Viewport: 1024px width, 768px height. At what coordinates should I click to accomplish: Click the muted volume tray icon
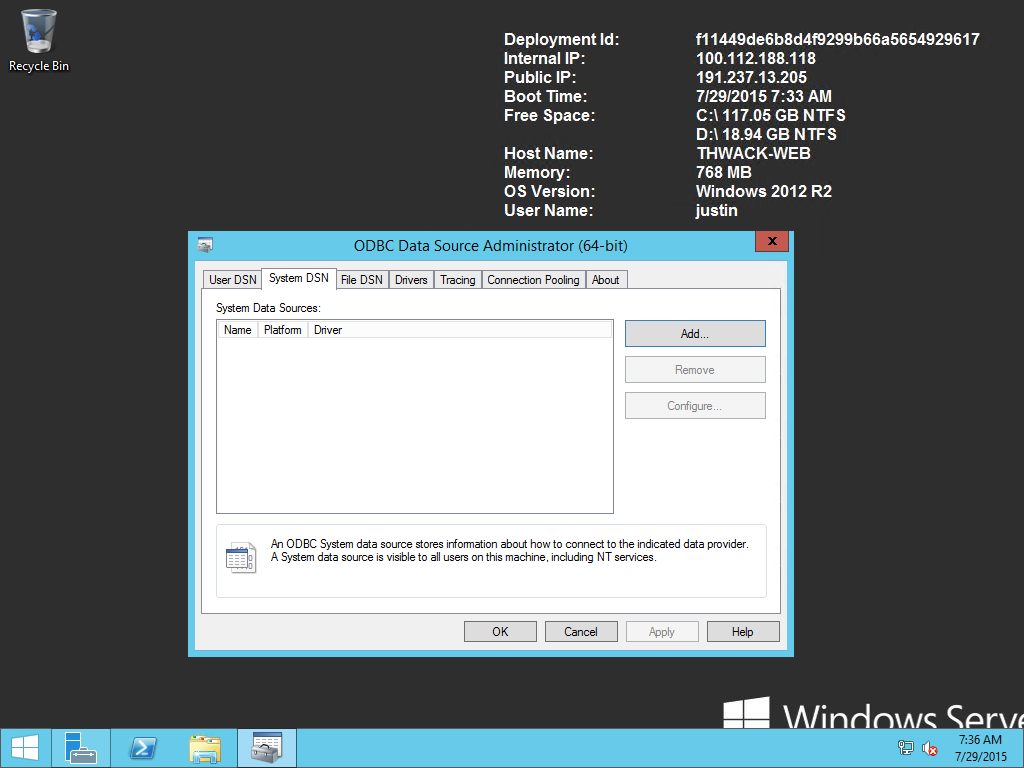pos(929,748)
